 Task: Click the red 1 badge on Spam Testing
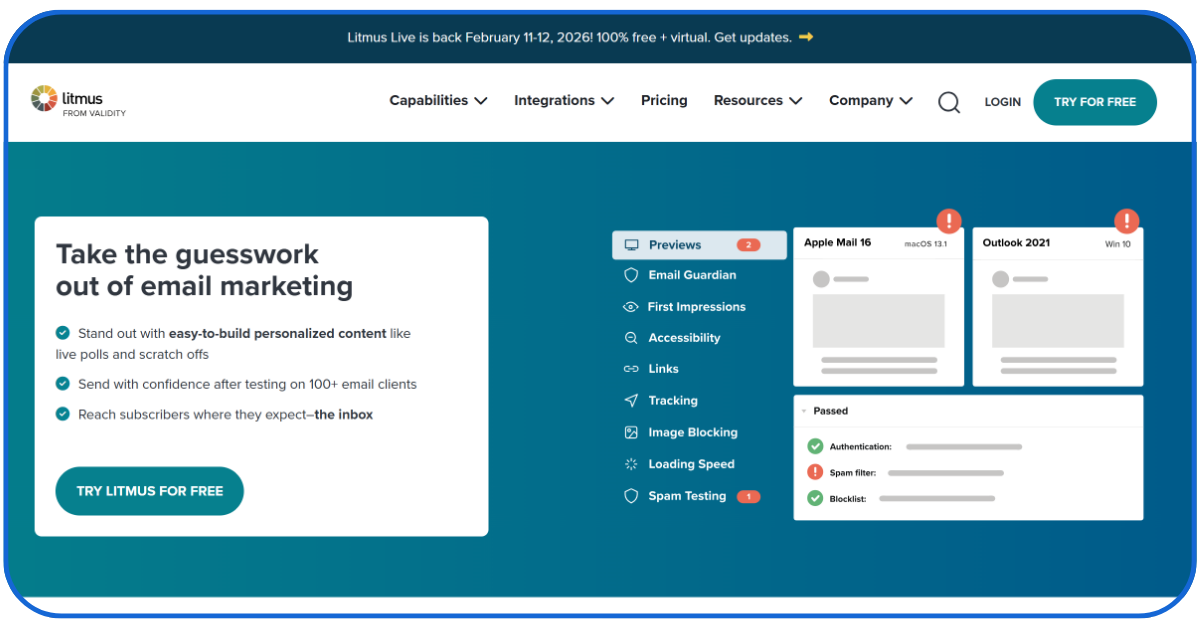tap(749, 496)
